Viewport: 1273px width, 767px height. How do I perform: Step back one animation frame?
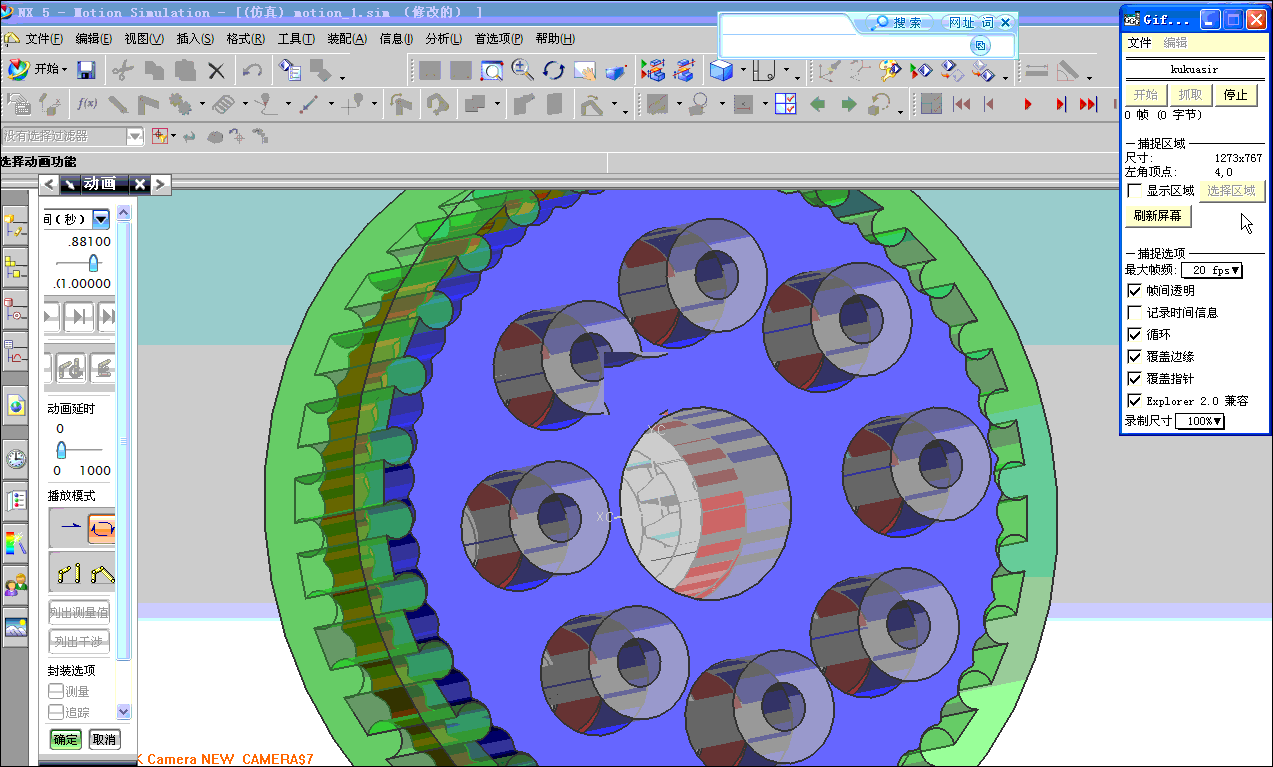[x=990, y=103]
